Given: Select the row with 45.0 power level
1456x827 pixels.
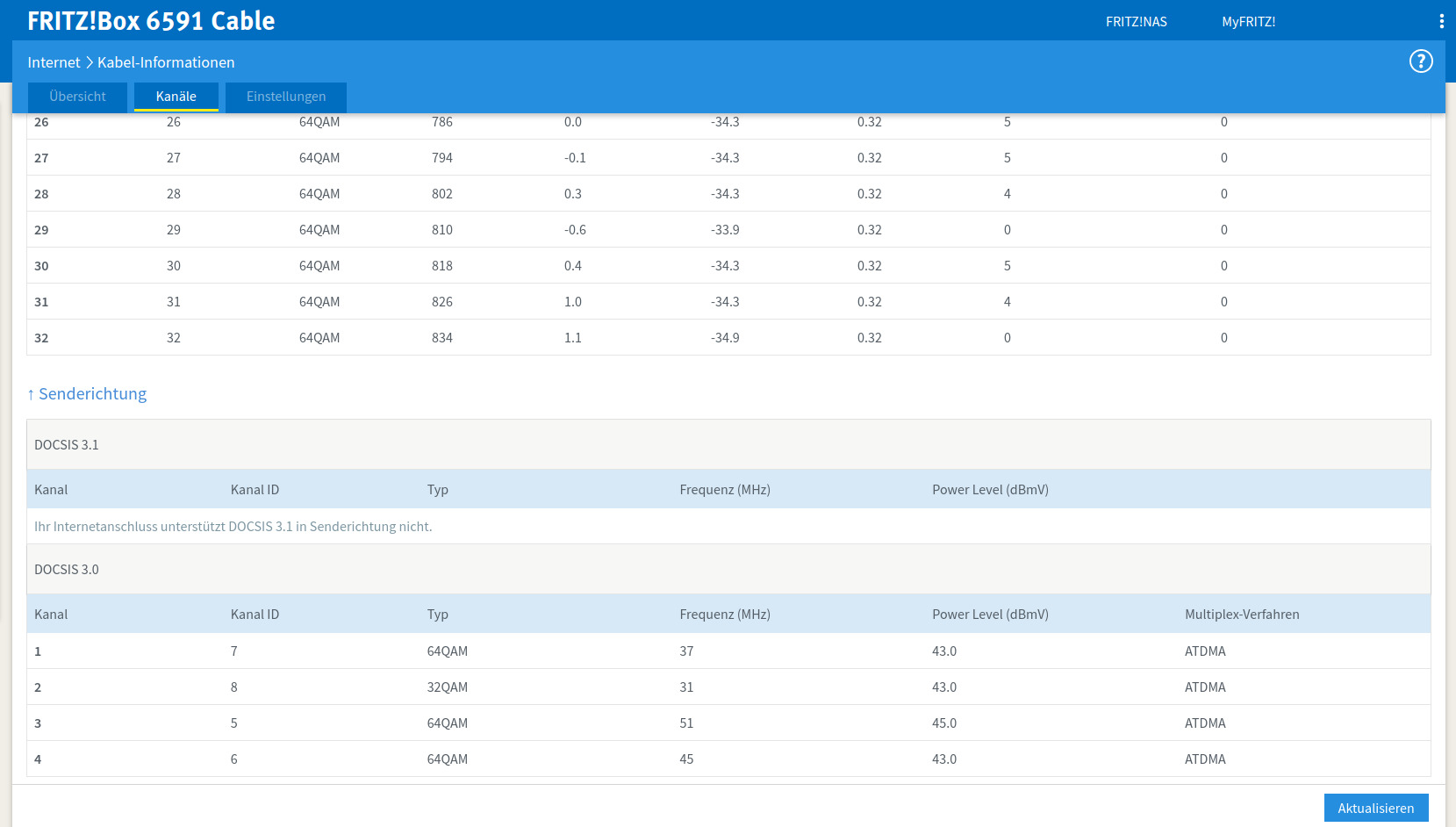Looking at the screenshot, I should pos(944,723).
